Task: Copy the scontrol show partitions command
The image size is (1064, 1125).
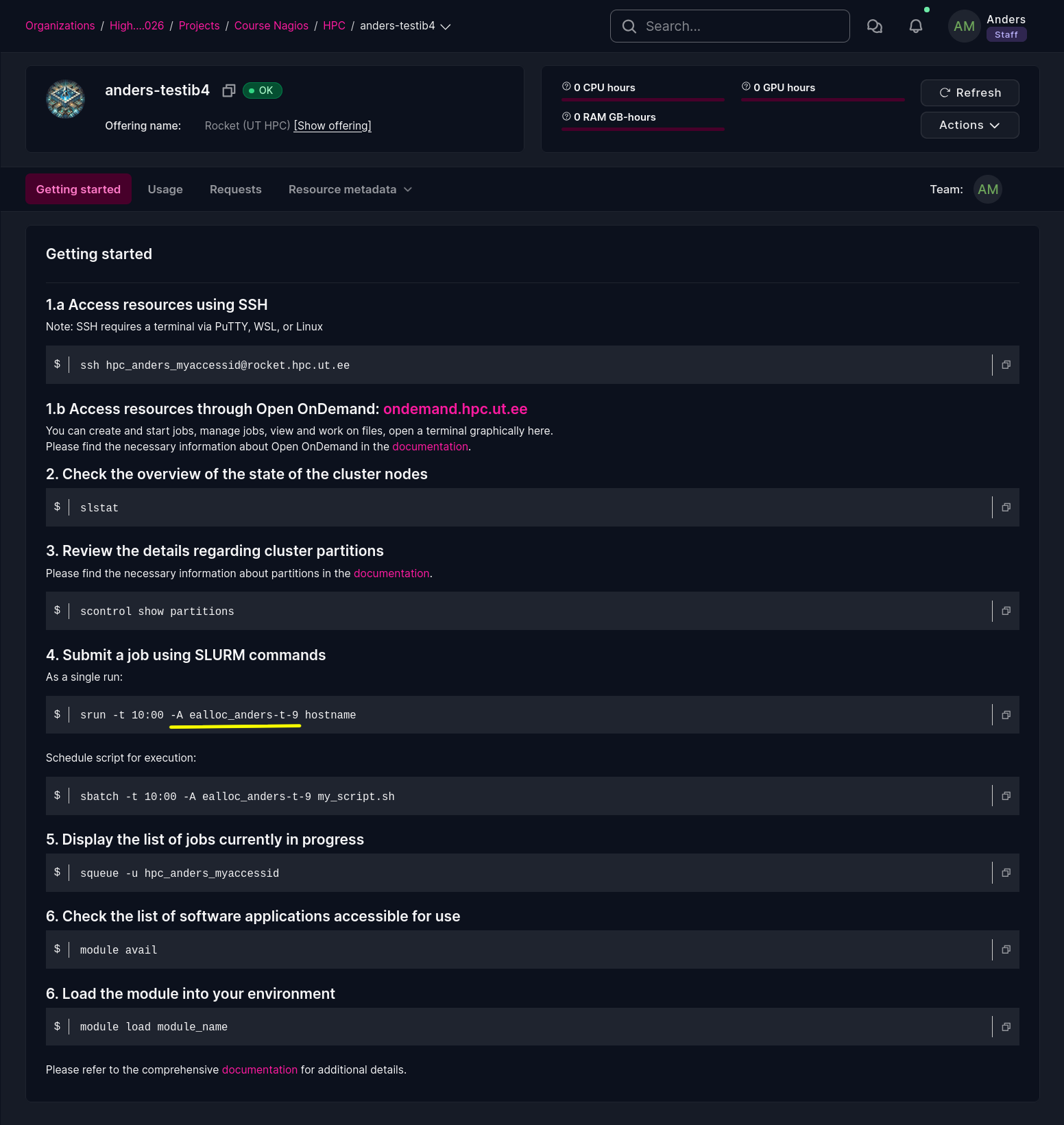Action: [x=1006, y=611]
